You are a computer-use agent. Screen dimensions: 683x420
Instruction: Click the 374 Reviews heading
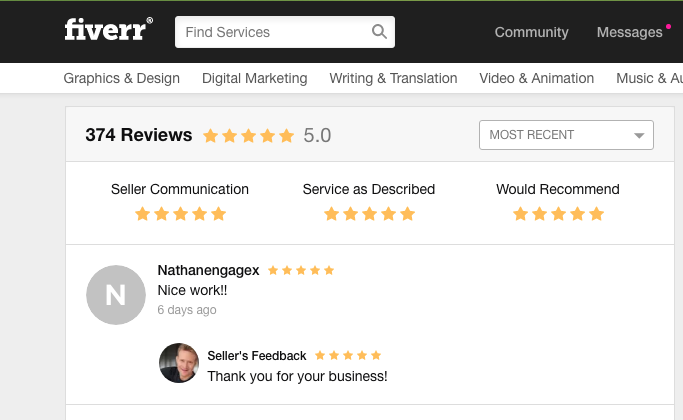[138, 135]
